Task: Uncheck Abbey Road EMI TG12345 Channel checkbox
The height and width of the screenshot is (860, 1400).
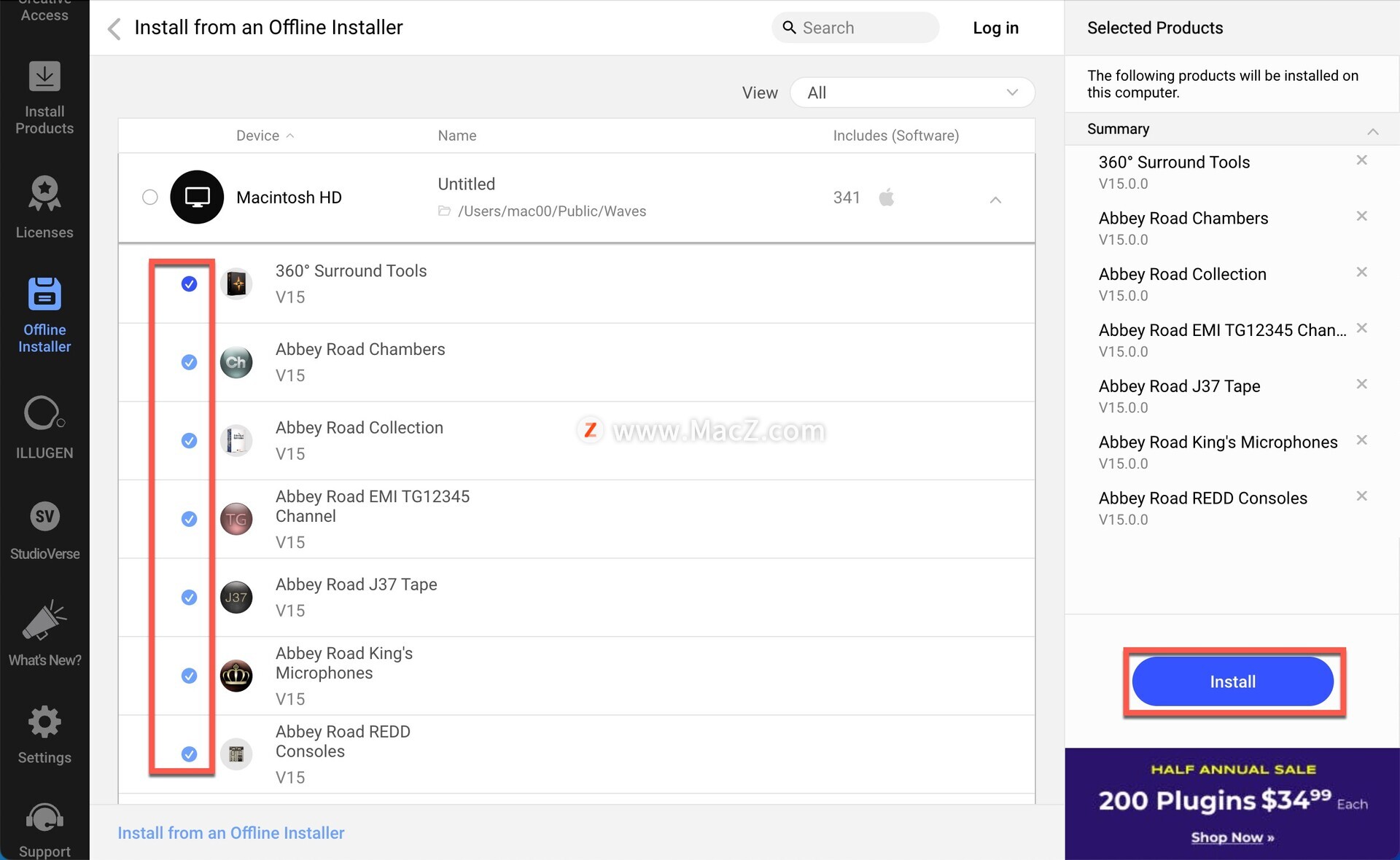Action: 189,519
